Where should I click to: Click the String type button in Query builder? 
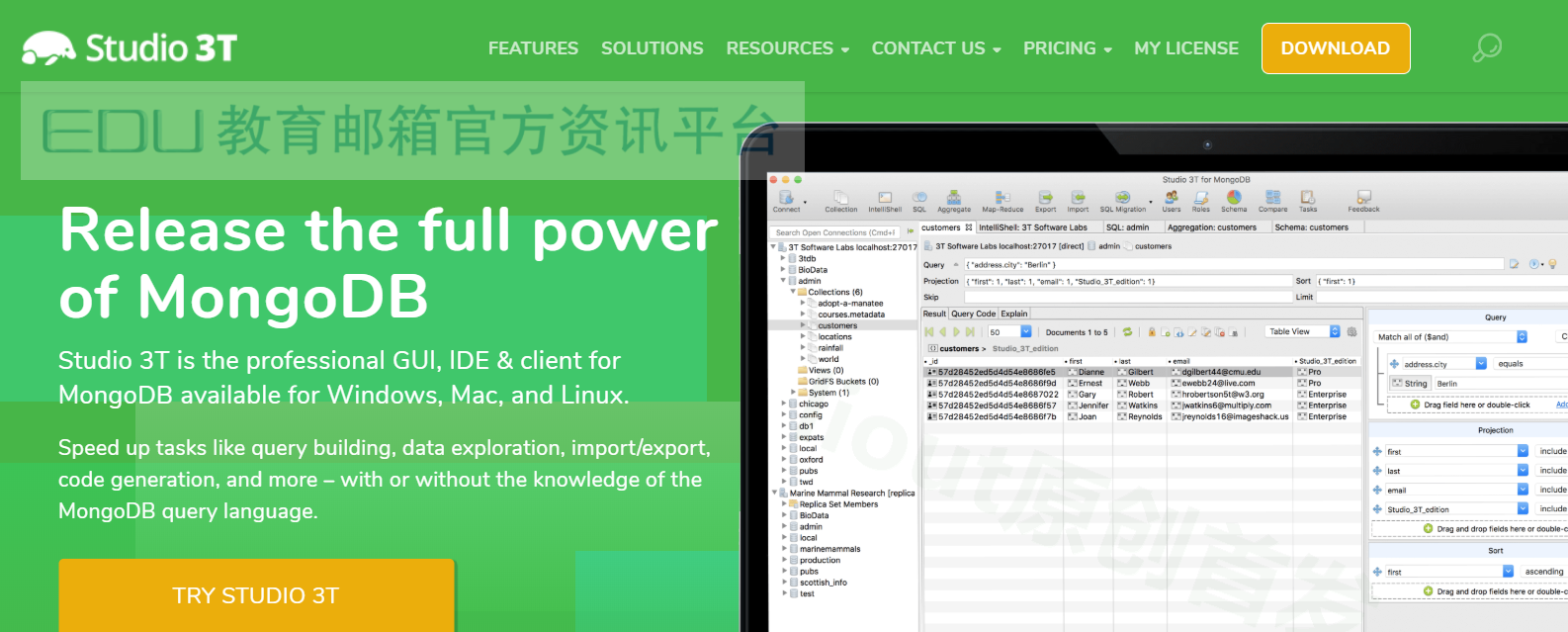[1410, 383]
